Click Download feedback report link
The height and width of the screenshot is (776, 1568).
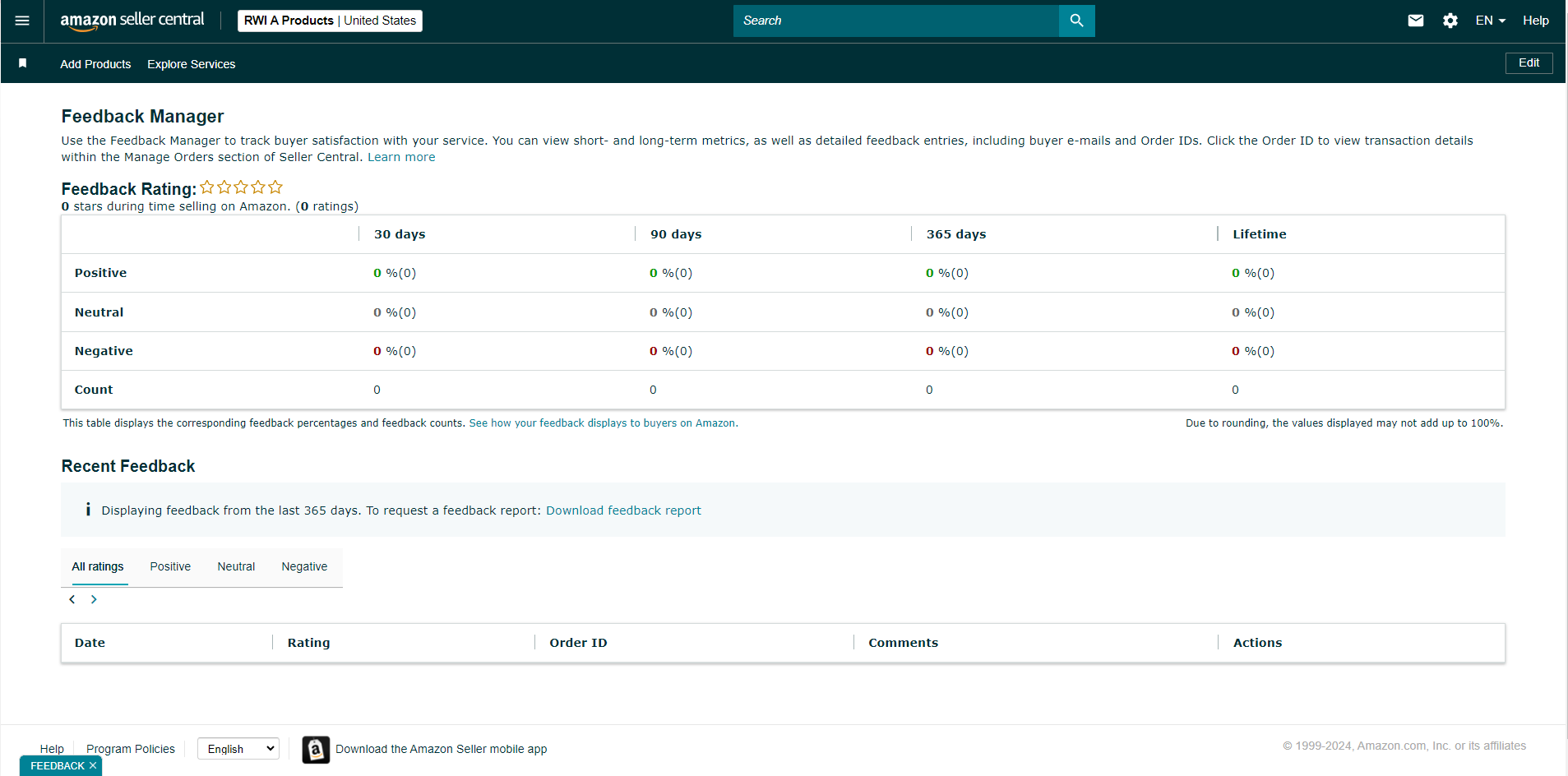(x=623, y=510)
